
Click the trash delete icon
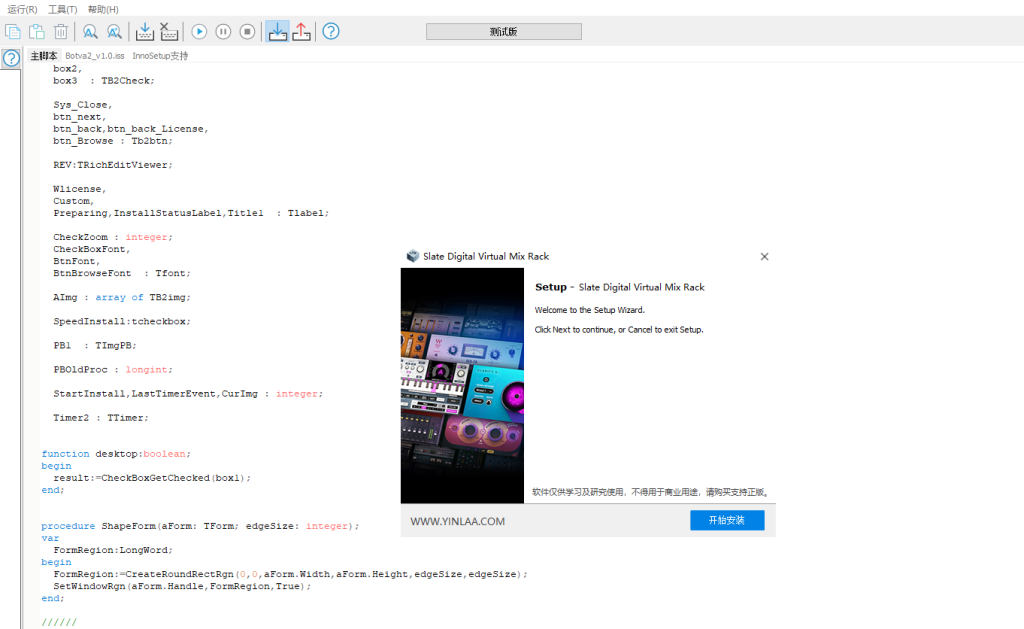(61, 32)
